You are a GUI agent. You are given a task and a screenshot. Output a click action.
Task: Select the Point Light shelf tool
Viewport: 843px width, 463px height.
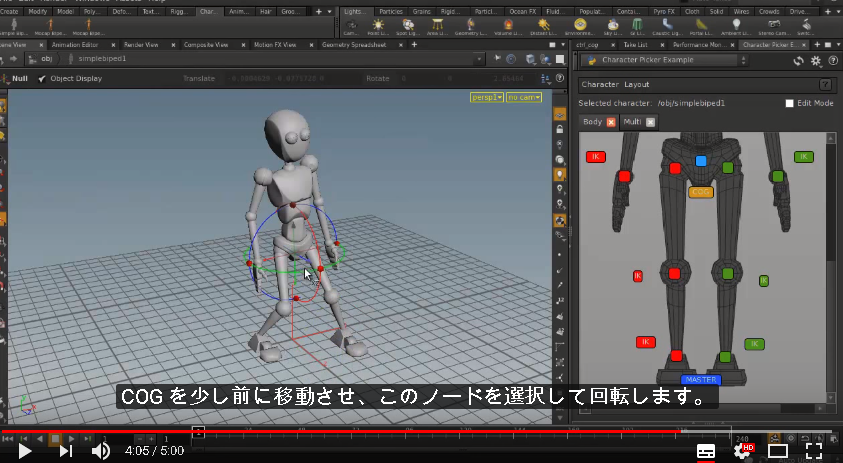(378, 26)
